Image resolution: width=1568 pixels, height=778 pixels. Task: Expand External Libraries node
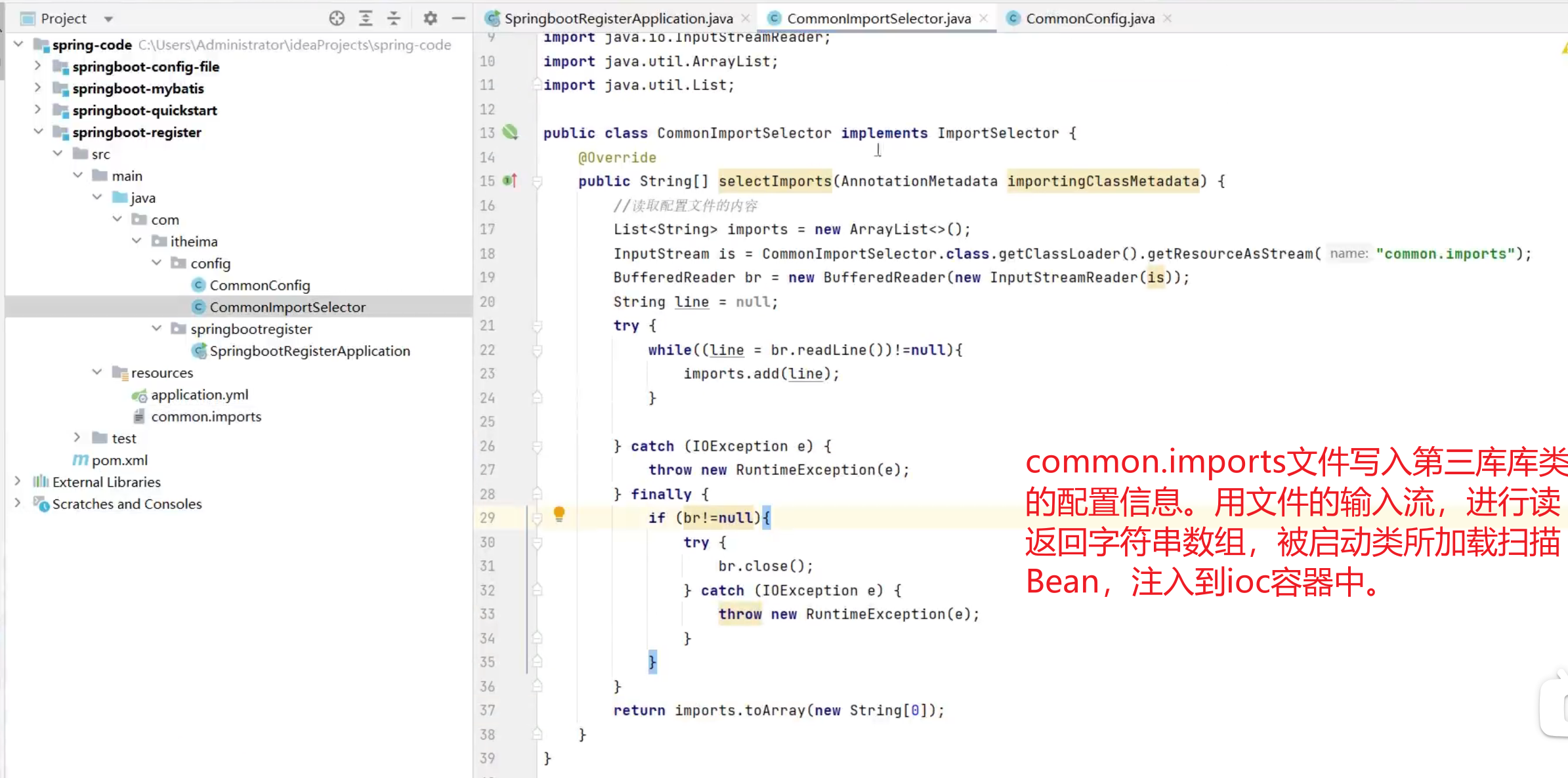coord(18,481)
